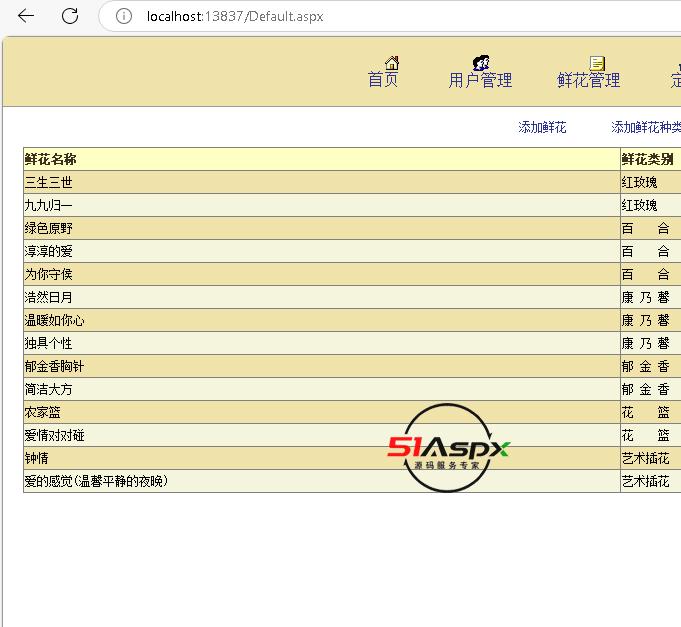
Task: Select the 独具个性 flower row
Action: [352, 343]
